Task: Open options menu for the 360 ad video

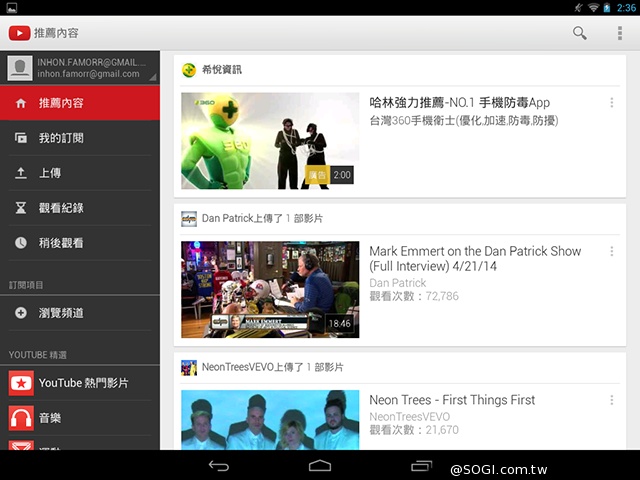Action: click(x=612, y=103)
